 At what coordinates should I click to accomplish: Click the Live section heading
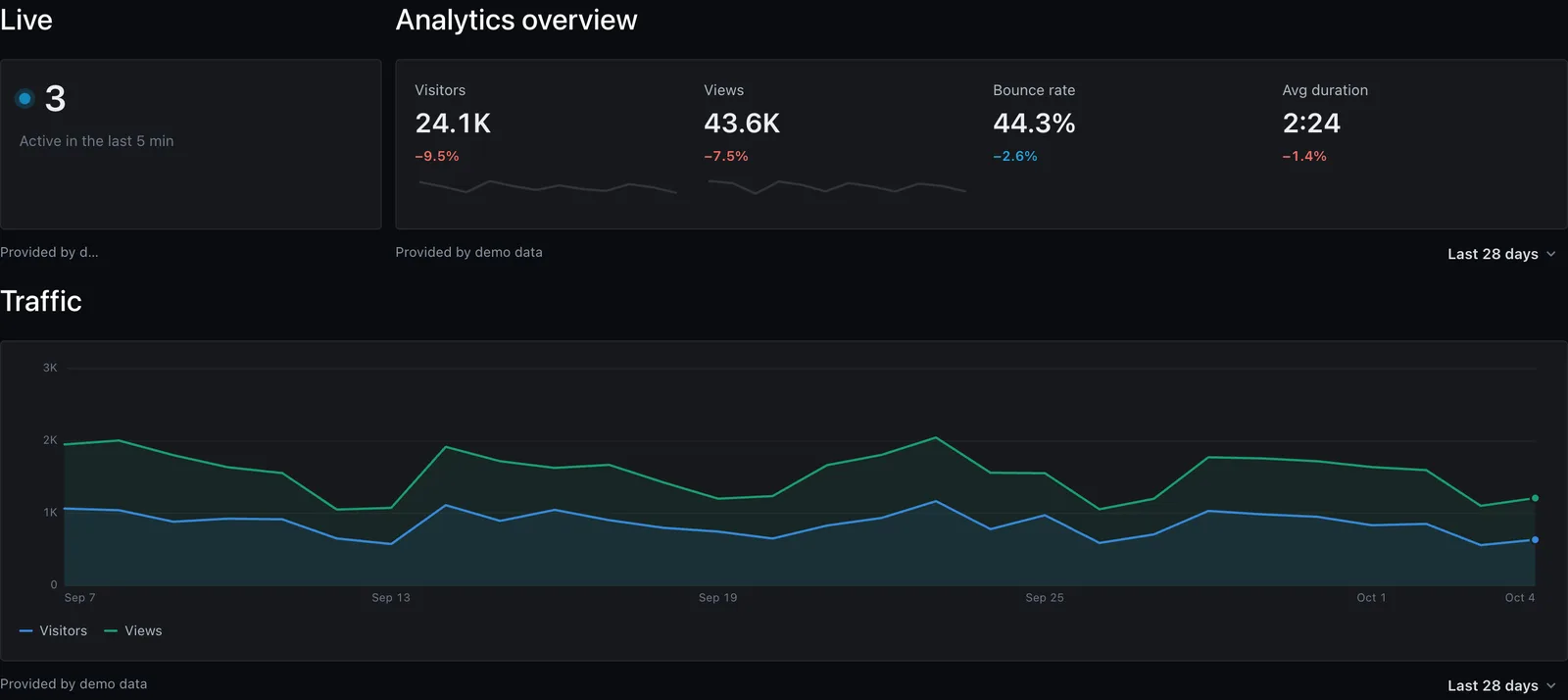pyautogui.click(x=26, y=20)
